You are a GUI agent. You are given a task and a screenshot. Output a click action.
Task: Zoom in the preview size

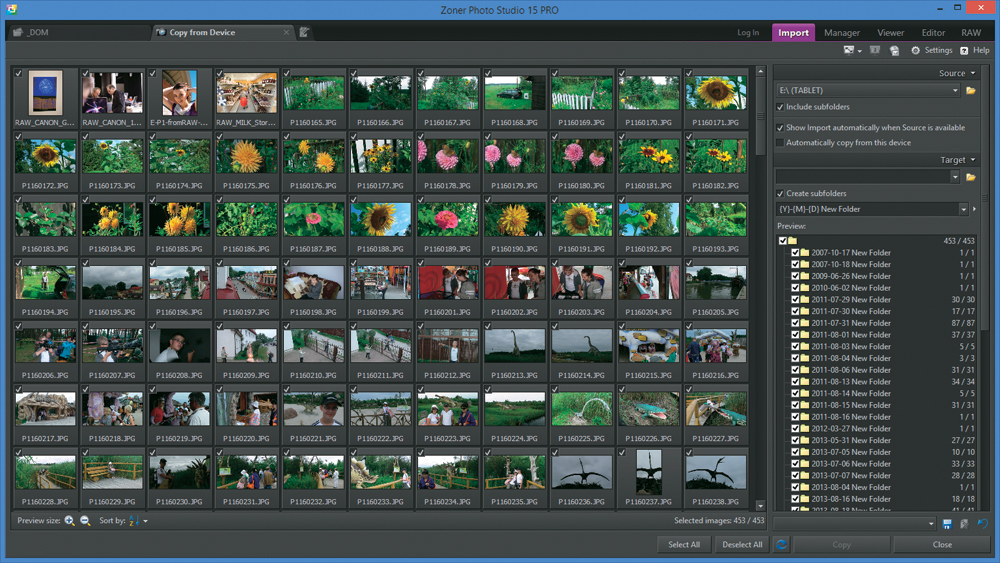pyautogui.click(x=70, y=521)
